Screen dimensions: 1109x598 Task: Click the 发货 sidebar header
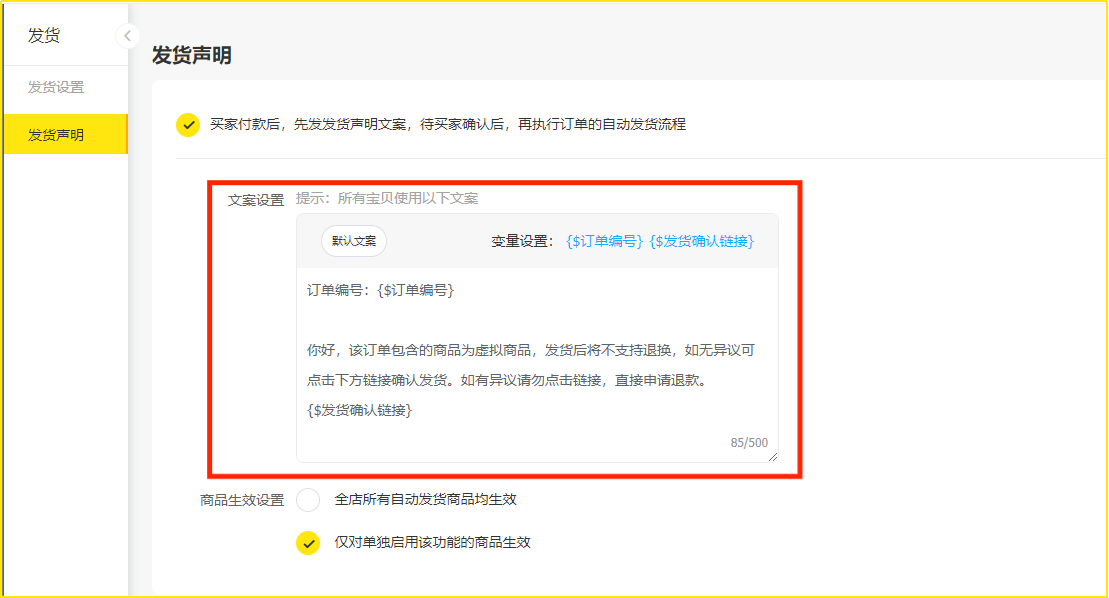44,36
